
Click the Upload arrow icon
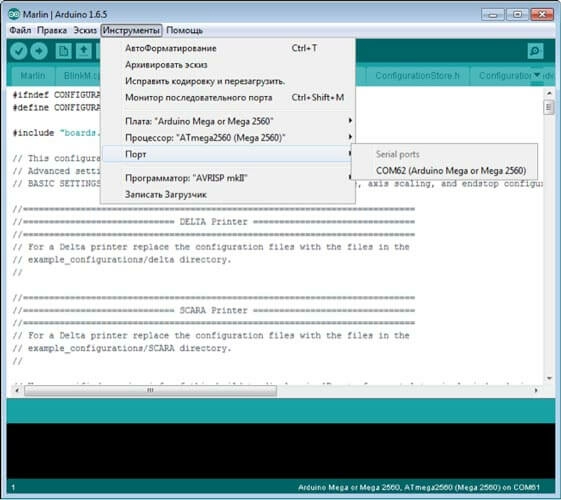tap(39, 51)
